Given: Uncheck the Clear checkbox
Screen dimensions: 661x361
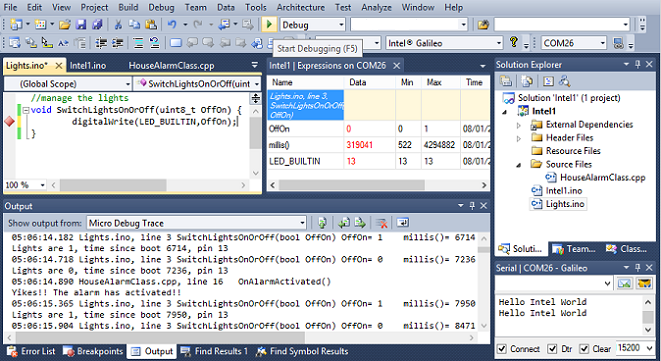Looking at the screenshot, I should click(584, 349).
